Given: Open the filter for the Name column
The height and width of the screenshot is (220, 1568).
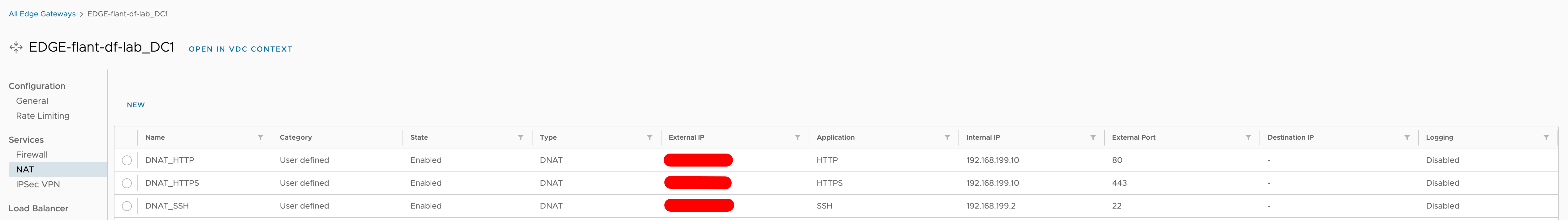Looking at the screenshot, I should click(x=261, y=137).
